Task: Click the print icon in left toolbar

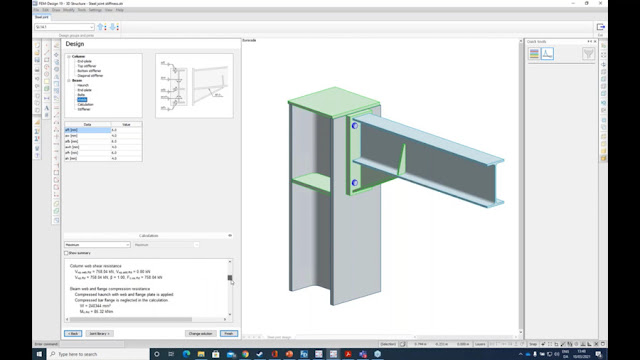Action: 37,70
